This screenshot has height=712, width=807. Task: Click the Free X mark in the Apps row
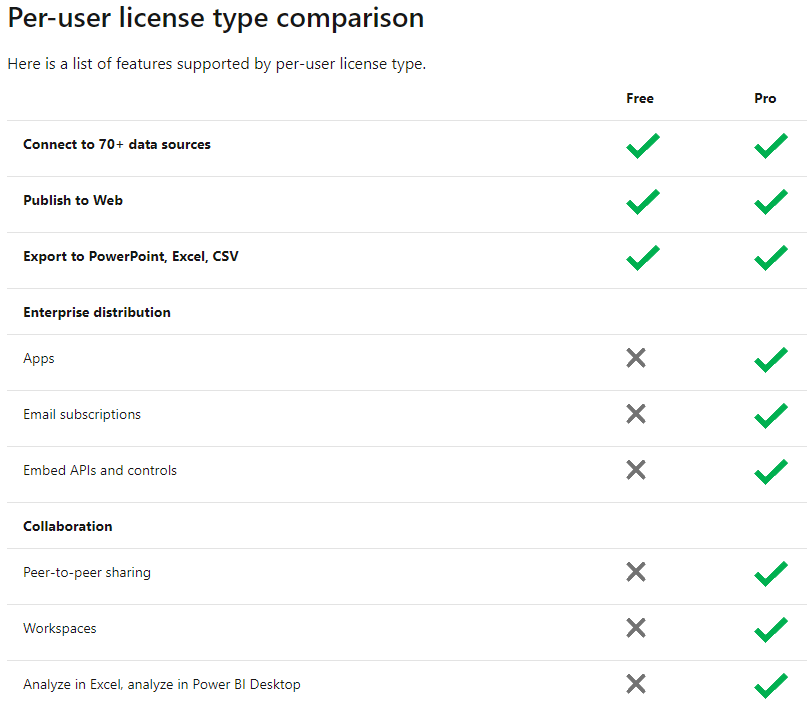point(636,358)
